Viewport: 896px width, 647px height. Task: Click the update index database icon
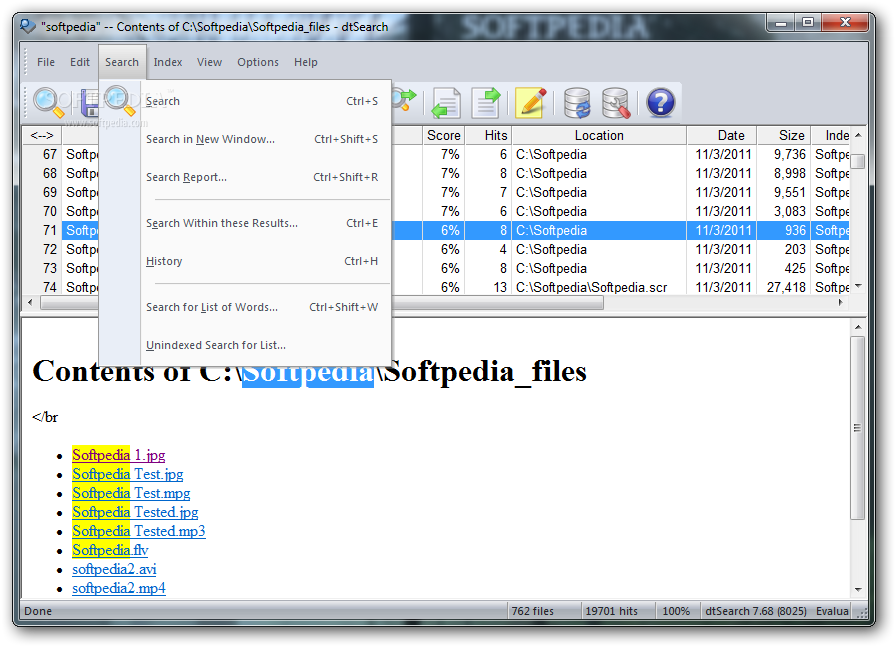coord(577,103)
